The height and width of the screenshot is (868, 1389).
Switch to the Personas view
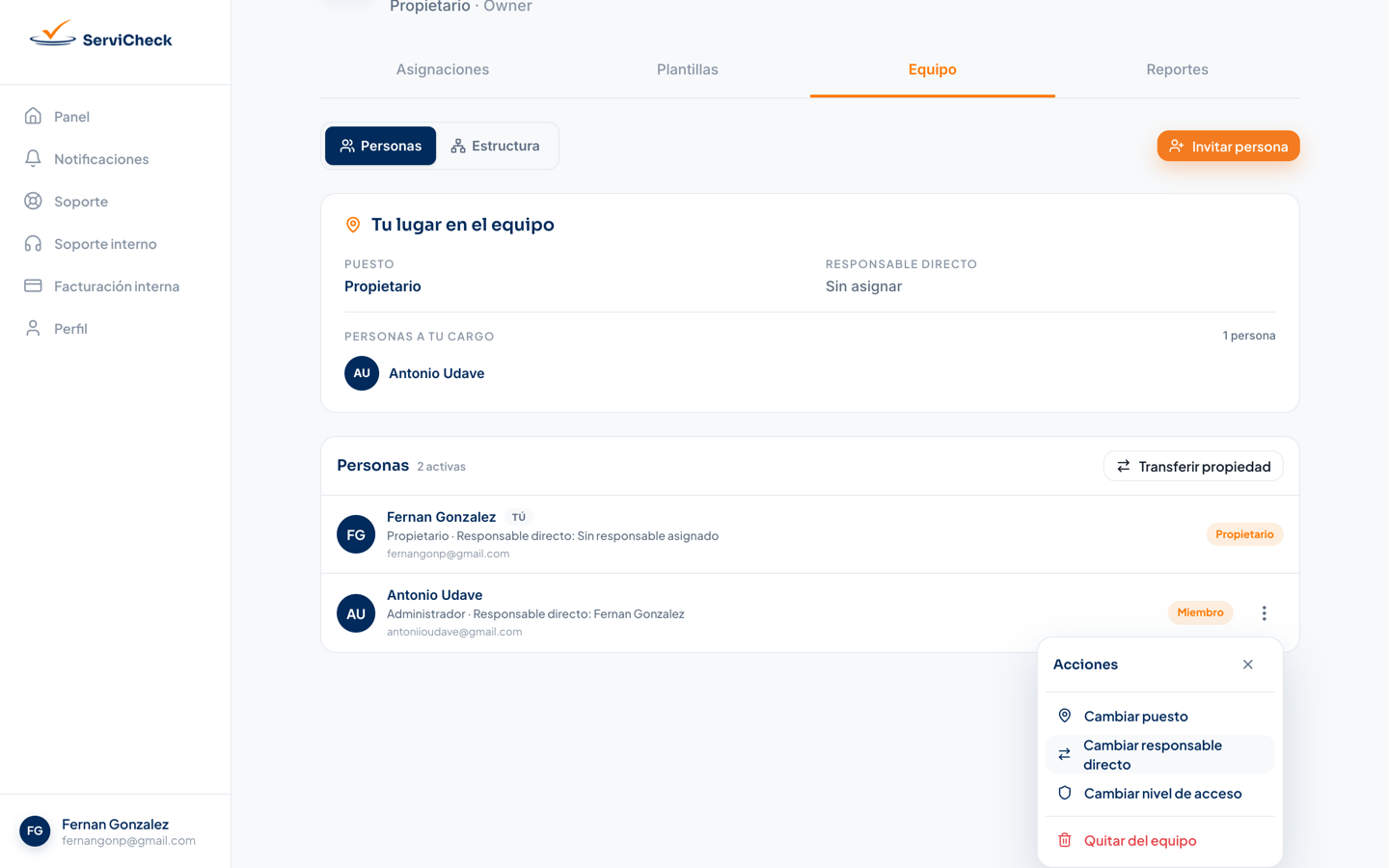pyautogui.click(x=381, y=146)
